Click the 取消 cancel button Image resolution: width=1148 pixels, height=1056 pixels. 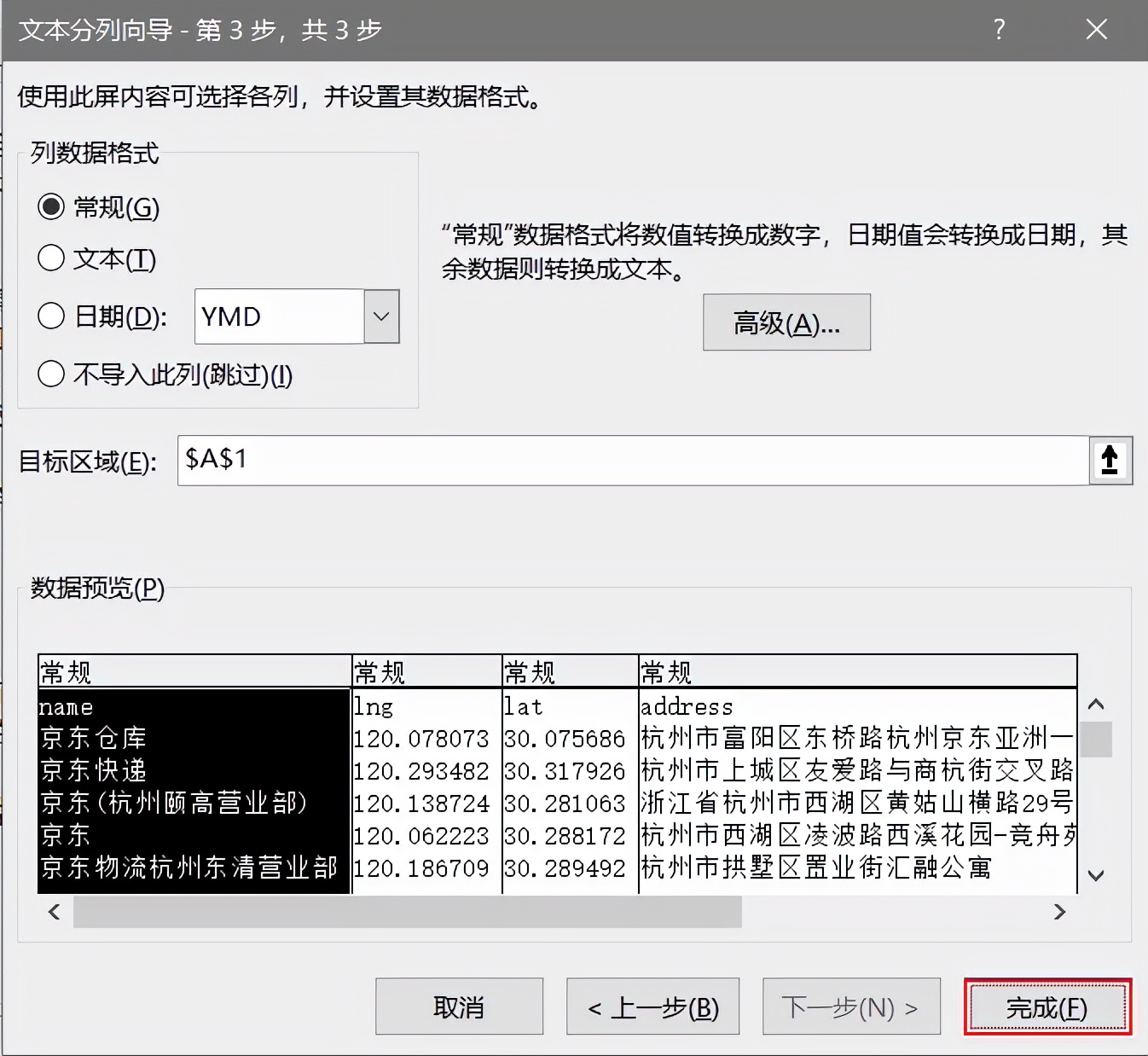pos(459,1007)
